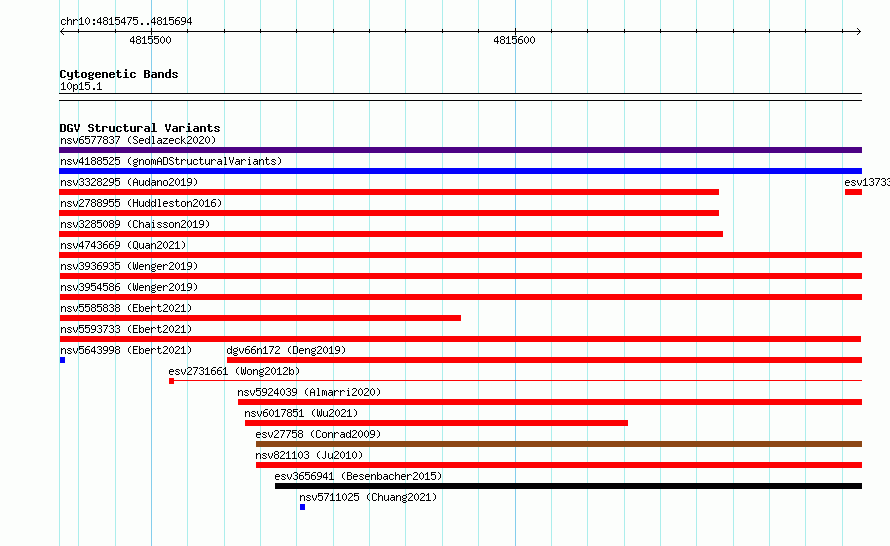Image resolution: width=890 pixels, height=546 pixels.
Task: Click the right arrow of the ruler
Action: 859,32
